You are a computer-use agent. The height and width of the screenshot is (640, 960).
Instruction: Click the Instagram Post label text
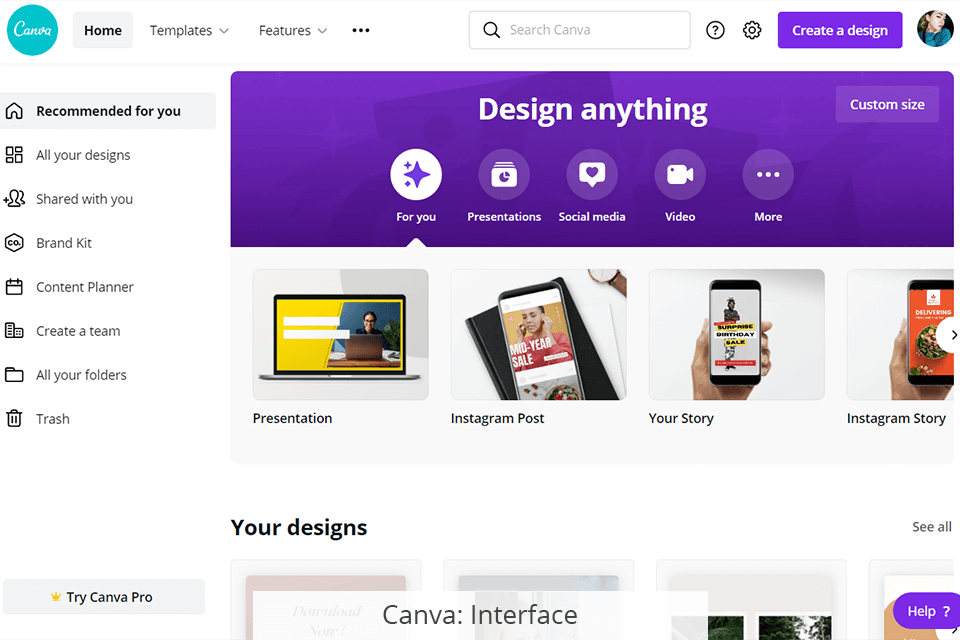click(x=497, y=418)
